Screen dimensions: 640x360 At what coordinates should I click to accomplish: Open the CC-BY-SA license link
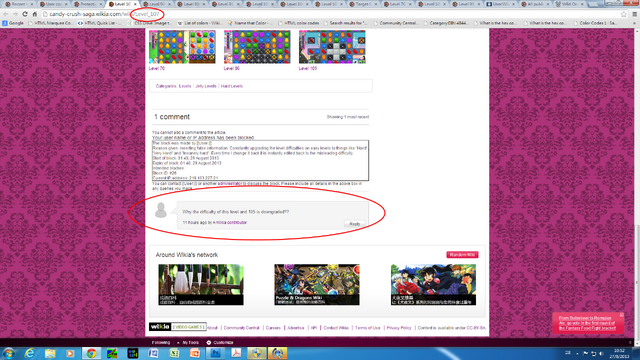(x=476, y=328)
